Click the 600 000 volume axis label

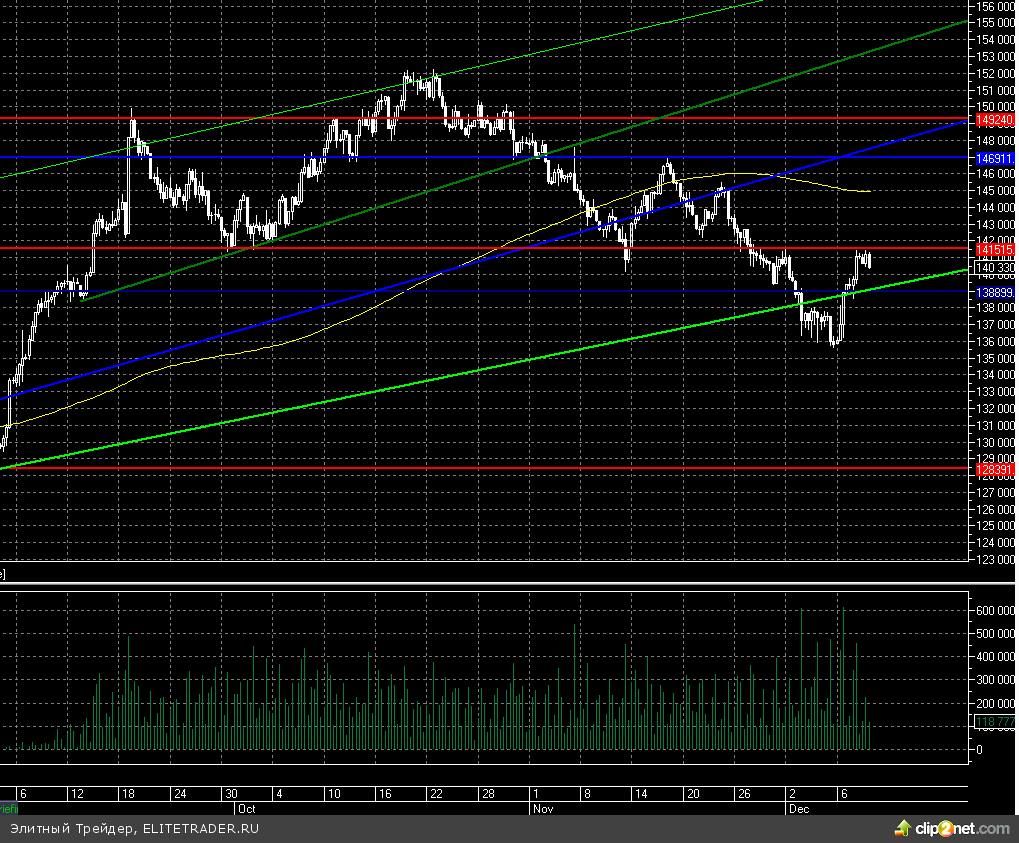click(995, 610)
